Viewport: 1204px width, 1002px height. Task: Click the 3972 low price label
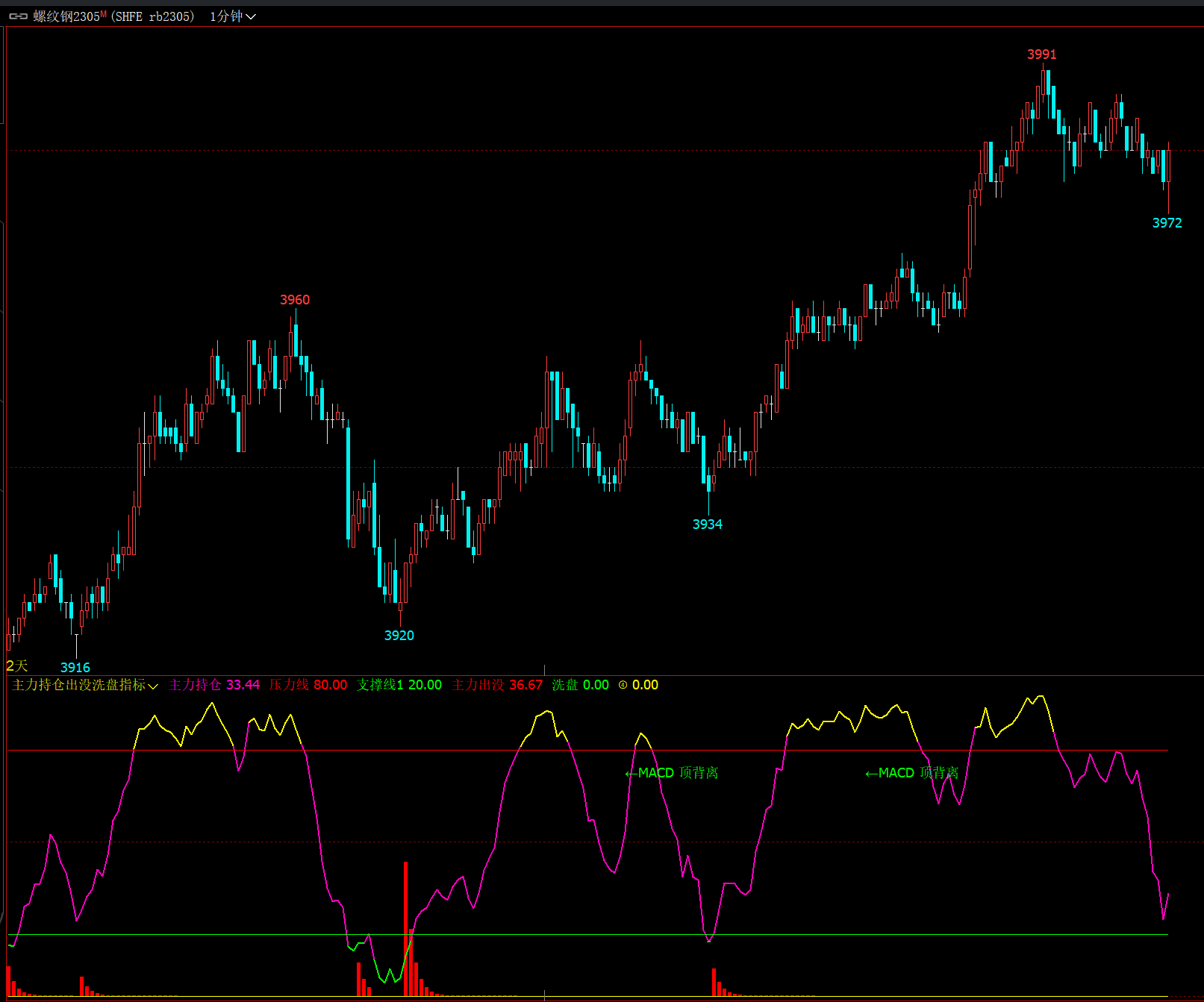click(1167, 223)
